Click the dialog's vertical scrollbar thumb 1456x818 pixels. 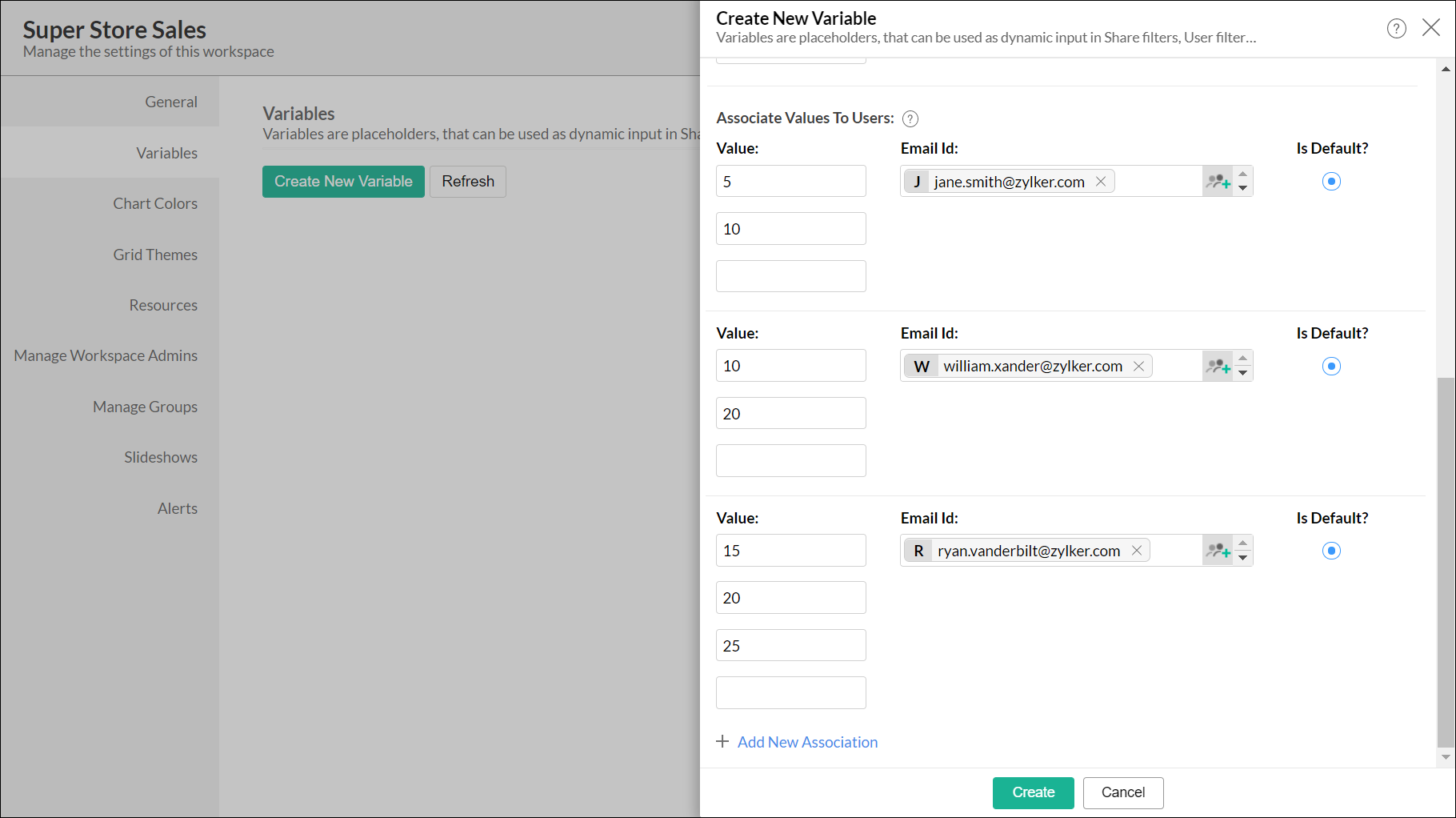[x=1445, y=560]
